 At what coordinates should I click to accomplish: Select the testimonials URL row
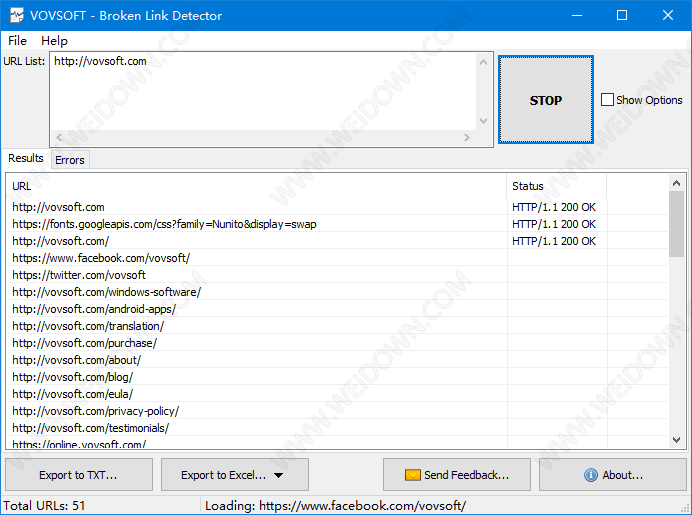[337, 428]
